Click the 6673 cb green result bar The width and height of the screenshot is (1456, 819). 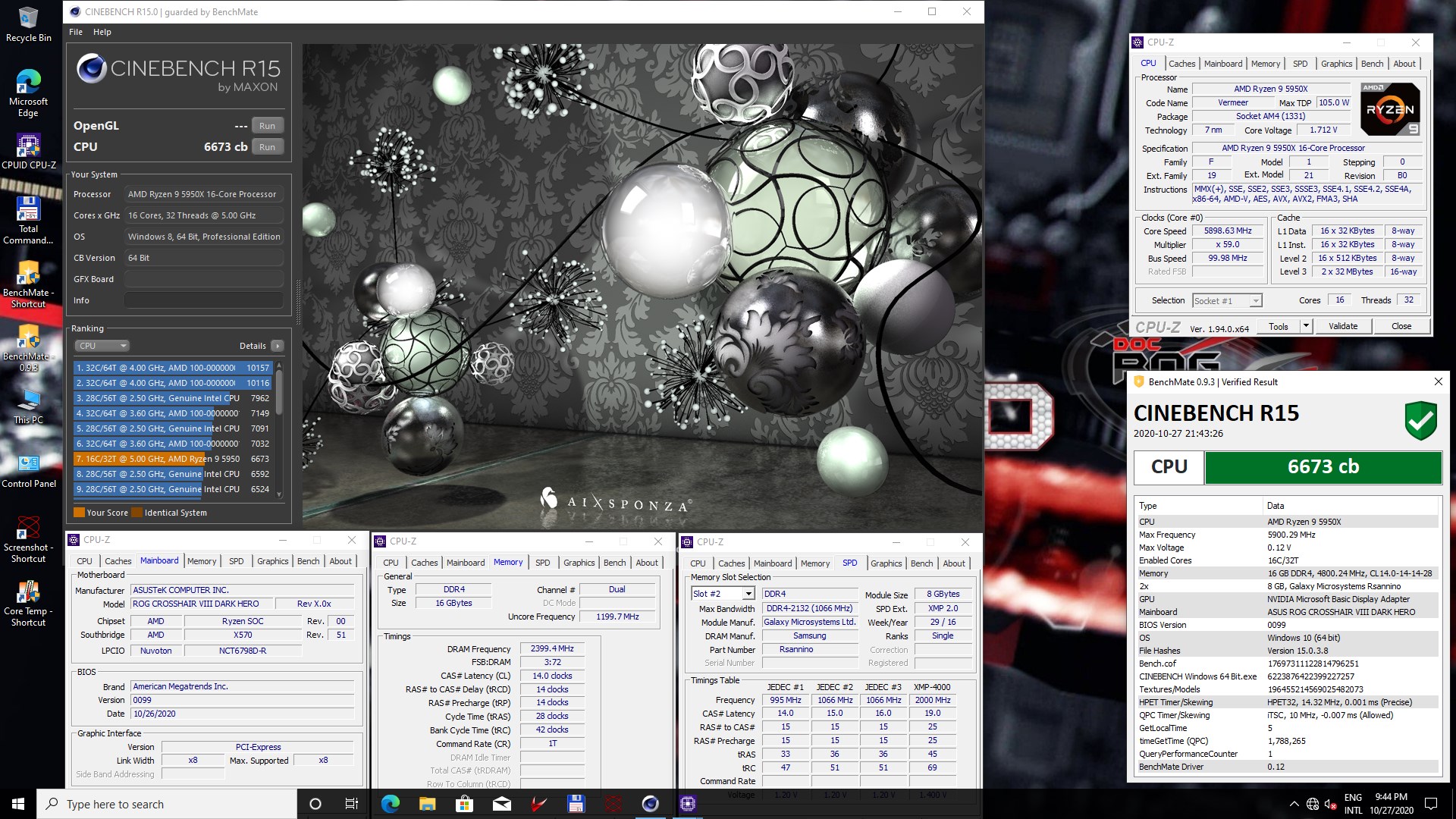click(1323, 467)
